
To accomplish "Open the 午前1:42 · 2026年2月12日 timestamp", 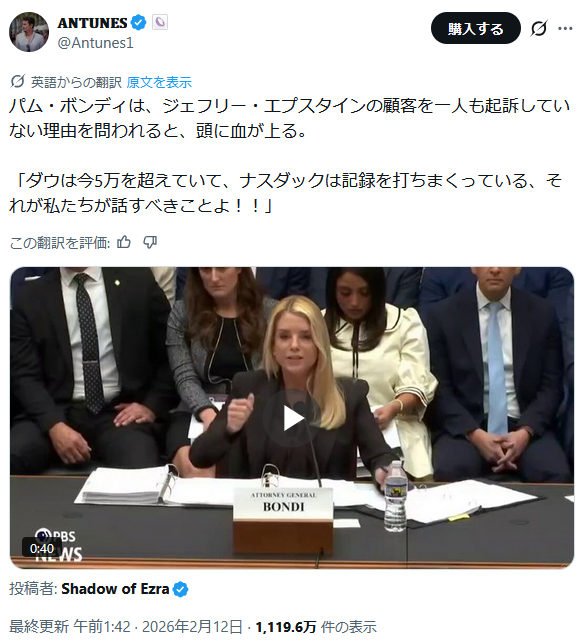I will click(158, 626).
